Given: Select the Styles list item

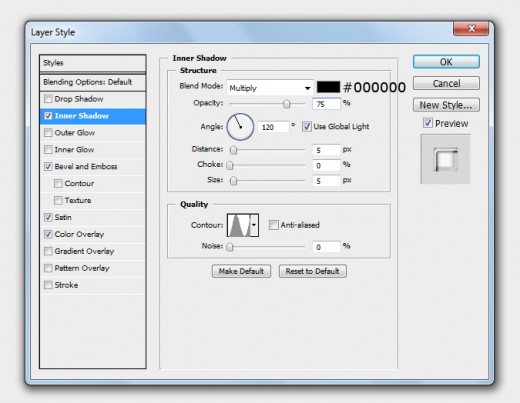Looking at the screenshot, I should (93, 63).
